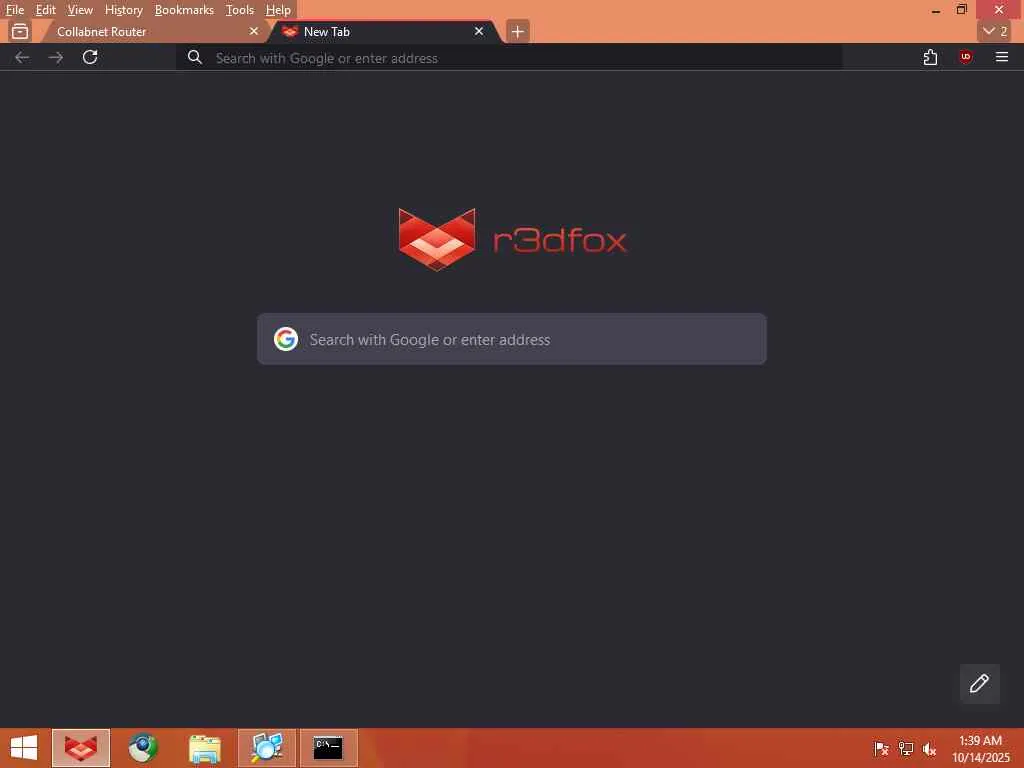This screenshot has width=1024, height=768.
Task: Open the Windows Start menu
Action: coord(24,748)
